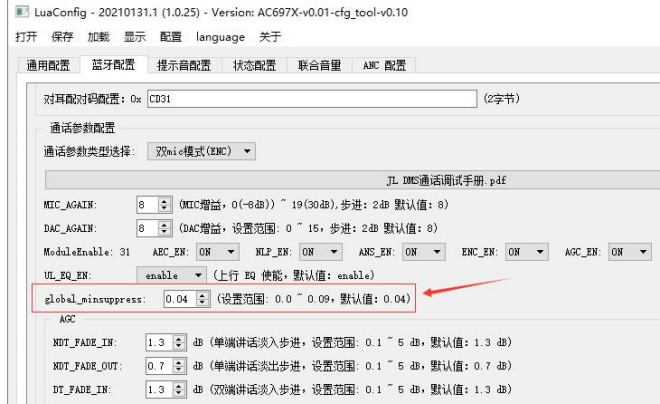This screenshot has height=404, width=660.
Task: Click the NDT_FADE_OUT value field
Action: [159, 366]
